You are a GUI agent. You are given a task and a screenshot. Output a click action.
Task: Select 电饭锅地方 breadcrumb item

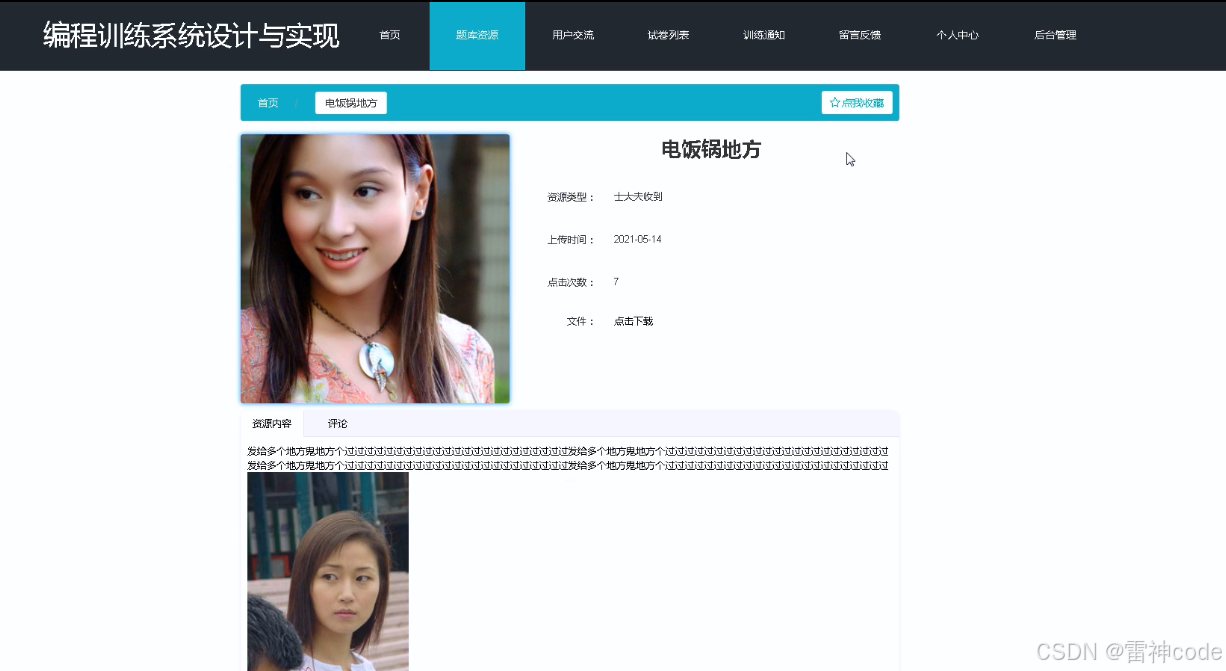click(x=350, y=101)
